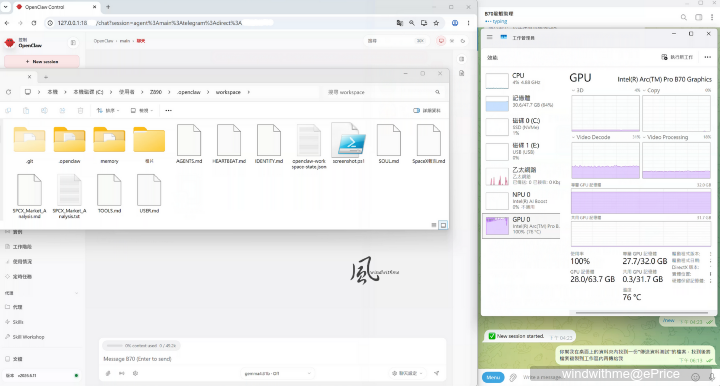Click the 3D GPU usage graph

tap(605, 113)
